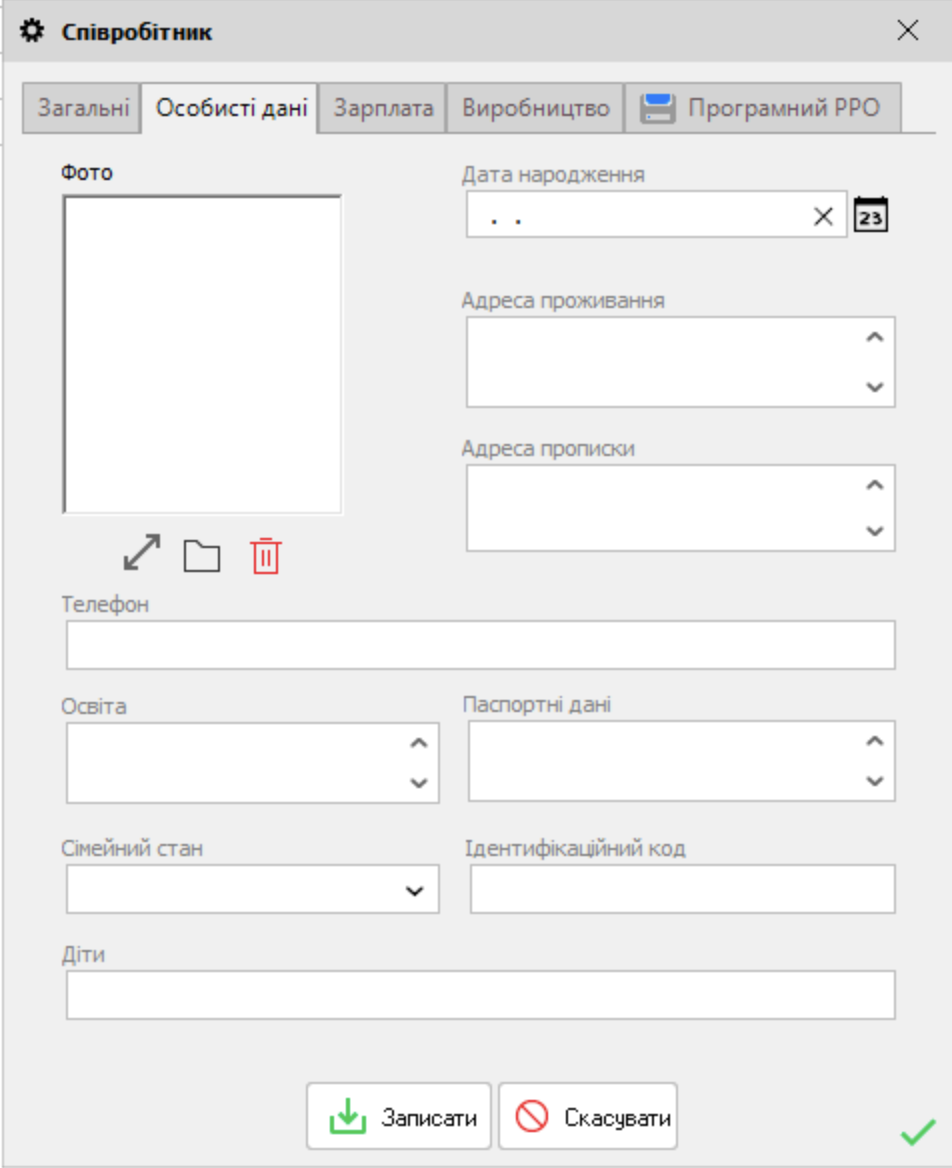Screen dimensions: 952x1168
Task: Click the gear icon in title bar
Action: [32, 31]
